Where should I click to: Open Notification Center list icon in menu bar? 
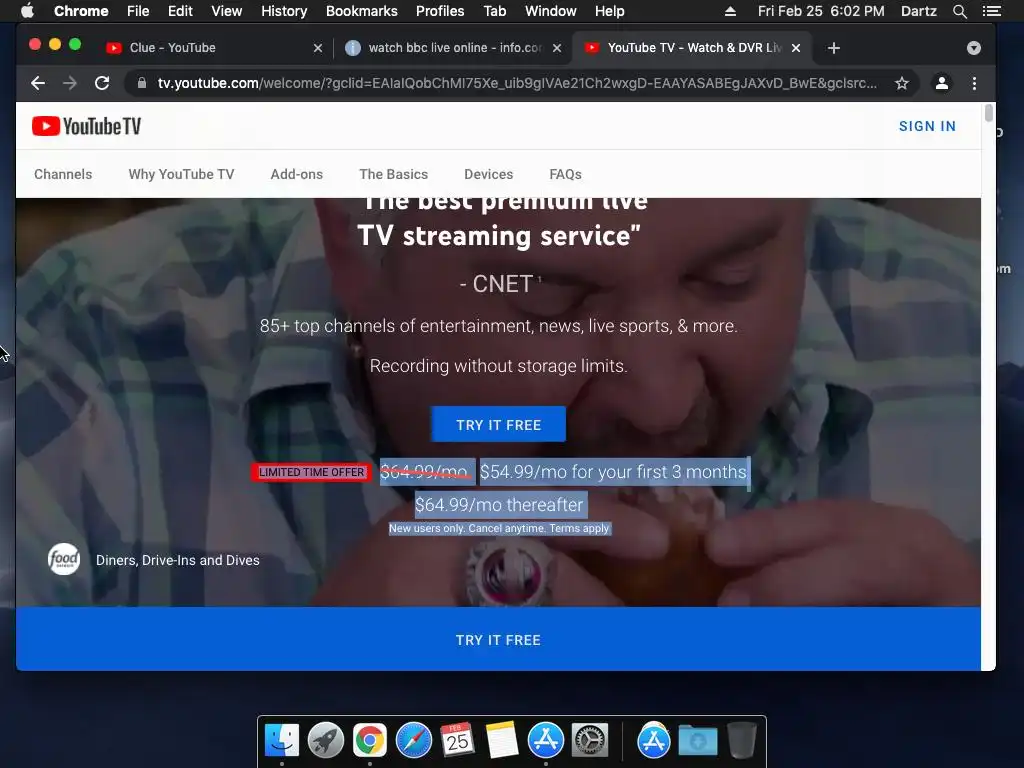[992, 11]
